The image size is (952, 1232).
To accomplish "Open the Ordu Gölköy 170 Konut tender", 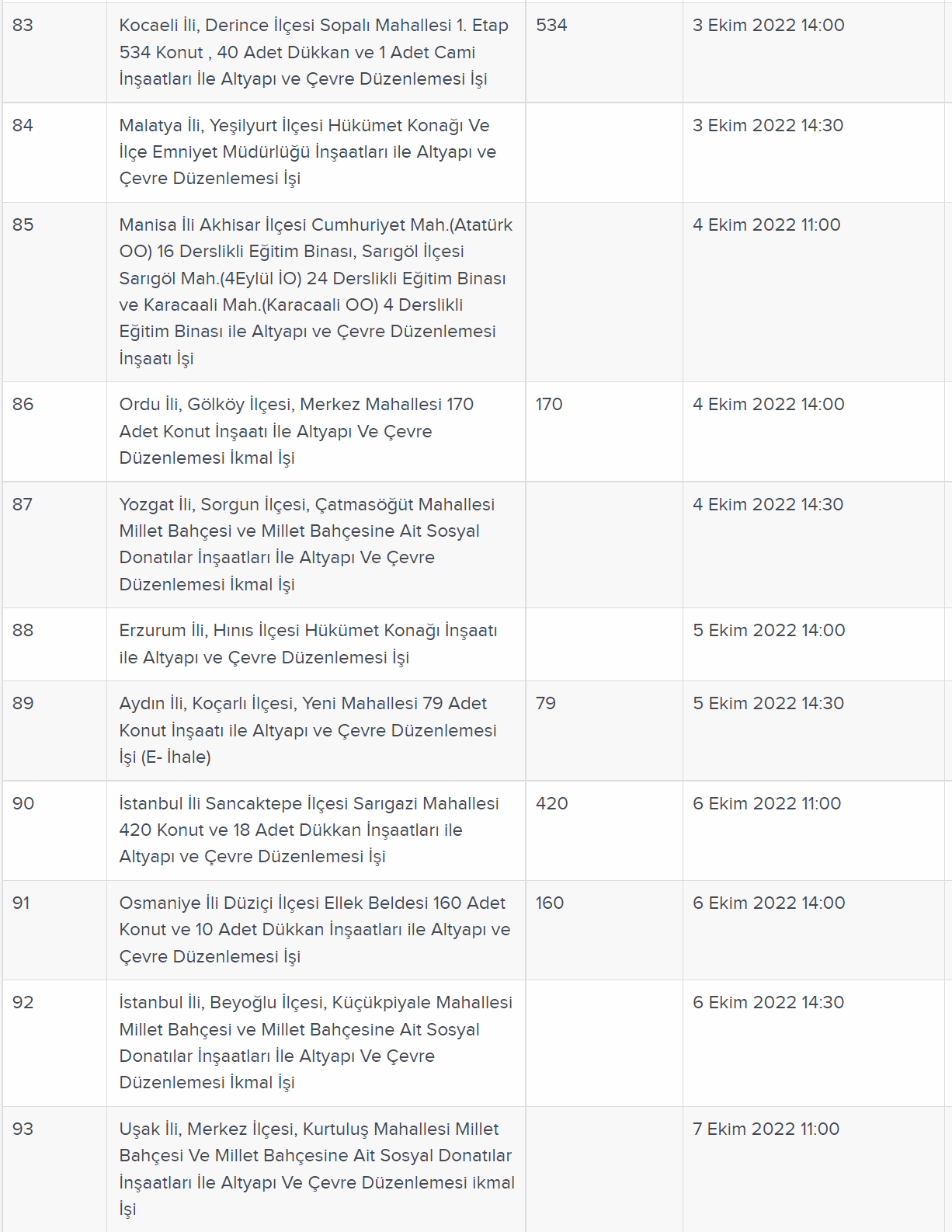I will pyautogui.click(x=297, y=431).
